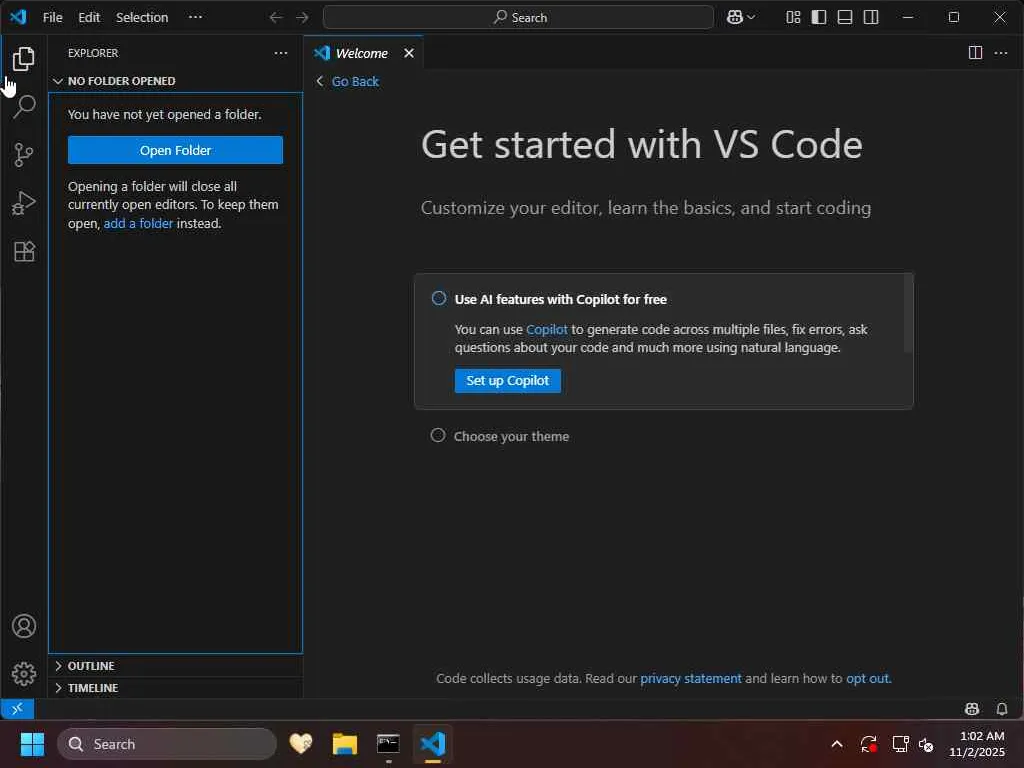Viewport: 1024px width, 768px height.
Task: Open the taskbar clock and date
Action: coord(977,744)
